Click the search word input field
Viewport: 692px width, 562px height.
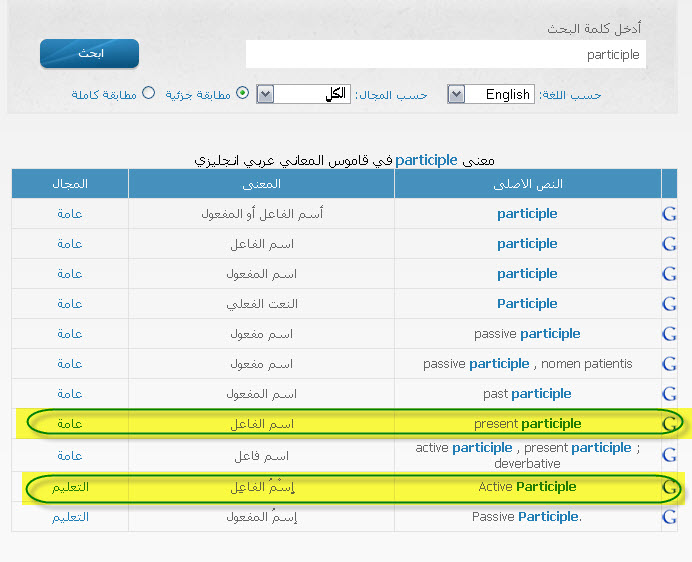pyautogui.click(x=445, y=55)
